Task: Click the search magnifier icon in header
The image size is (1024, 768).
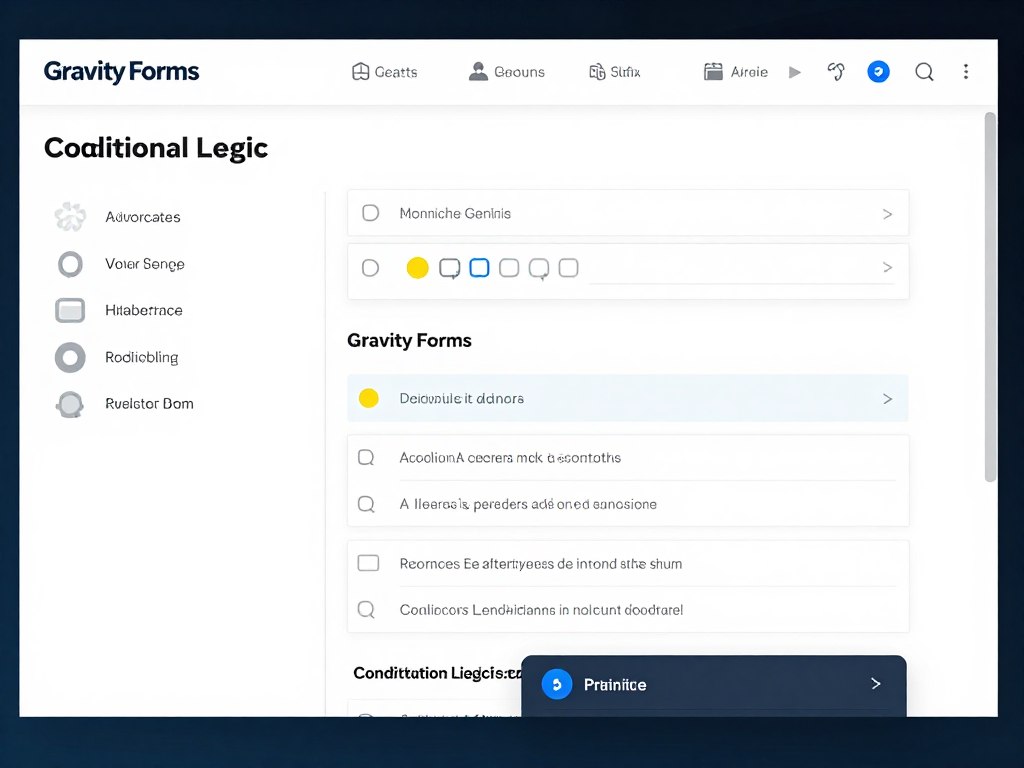Action: tap(924, 72)
